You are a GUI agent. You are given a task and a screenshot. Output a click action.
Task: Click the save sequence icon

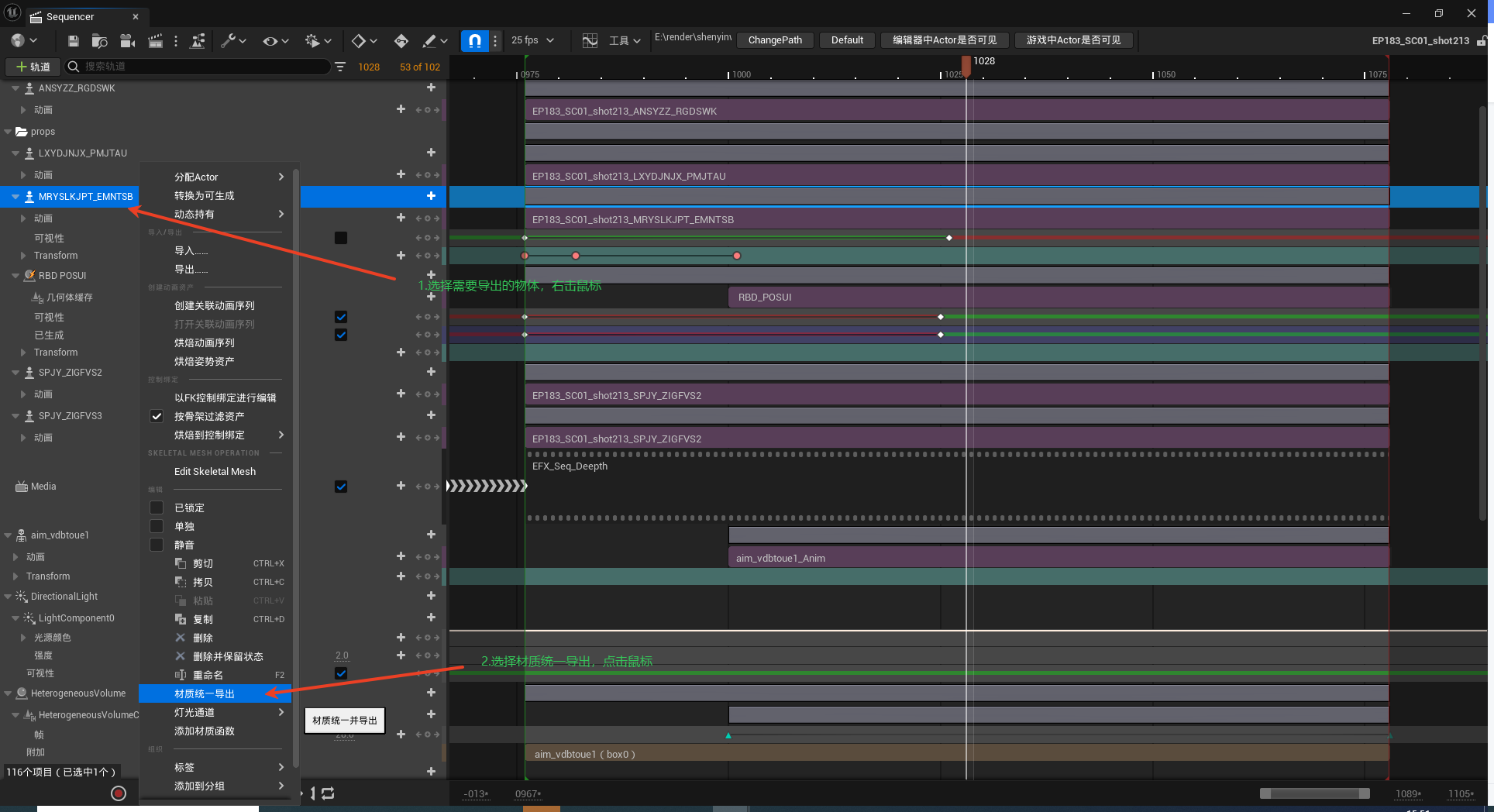click(73, 40)
